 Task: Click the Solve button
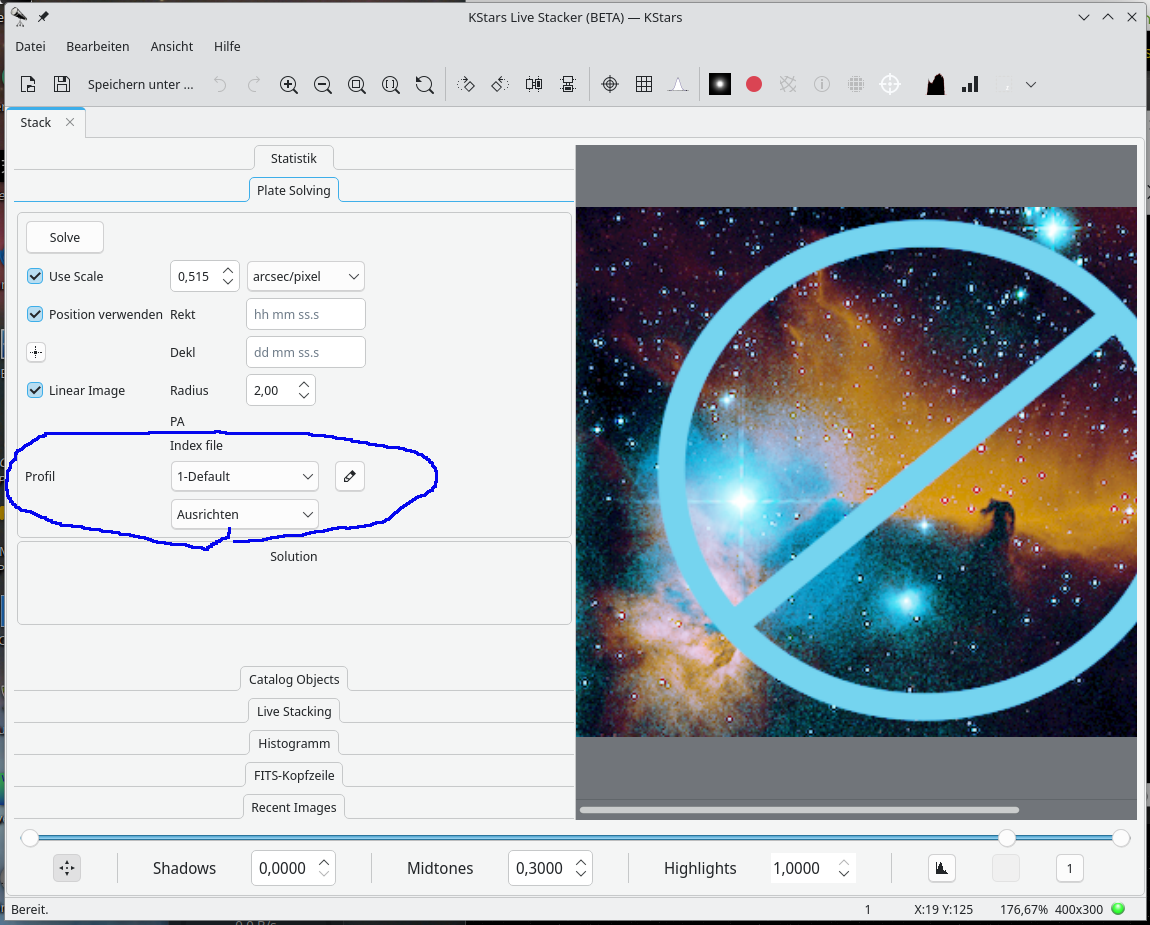65,237
